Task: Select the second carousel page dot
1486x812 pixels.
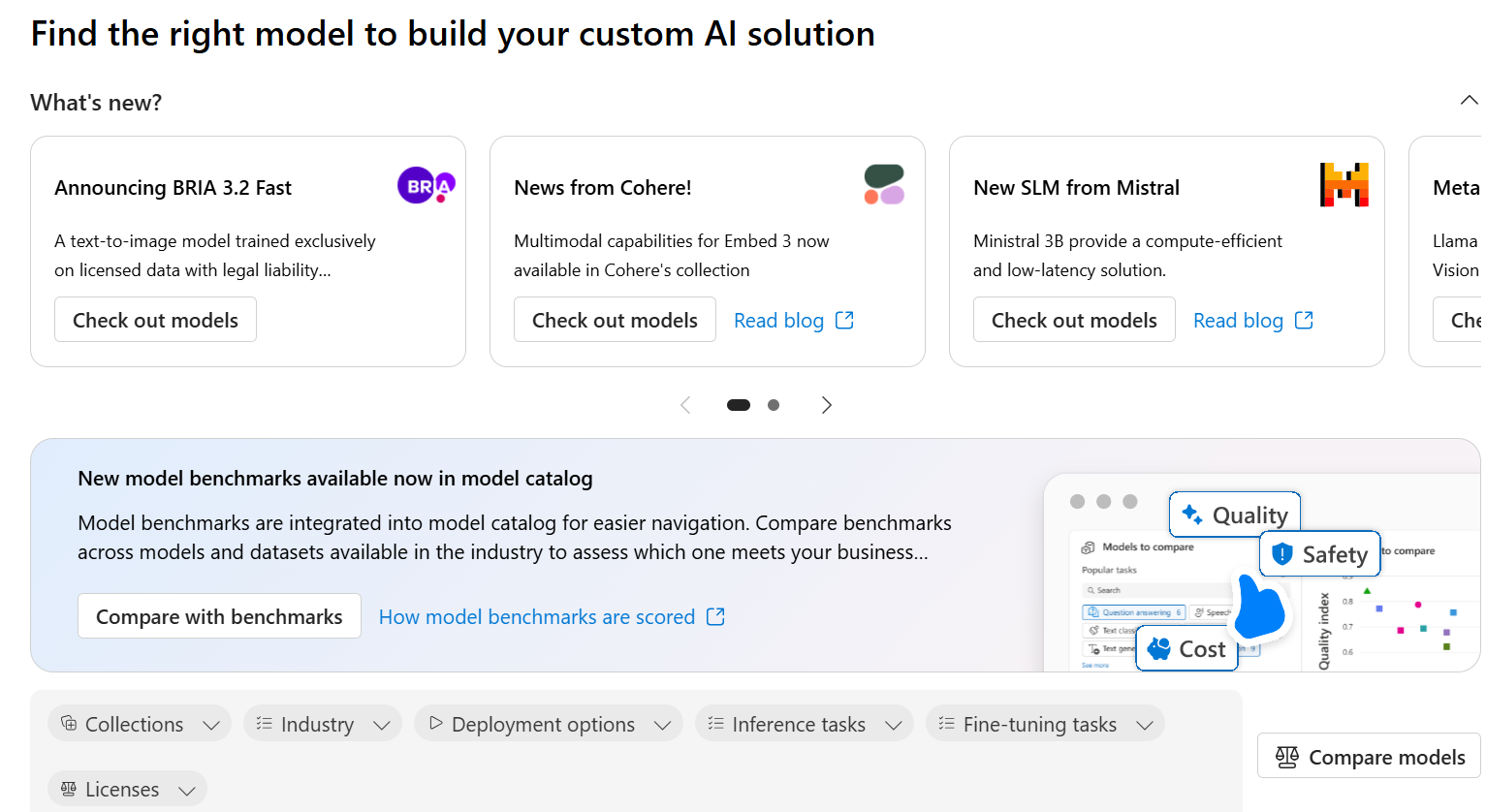Action: click(774, 405)
